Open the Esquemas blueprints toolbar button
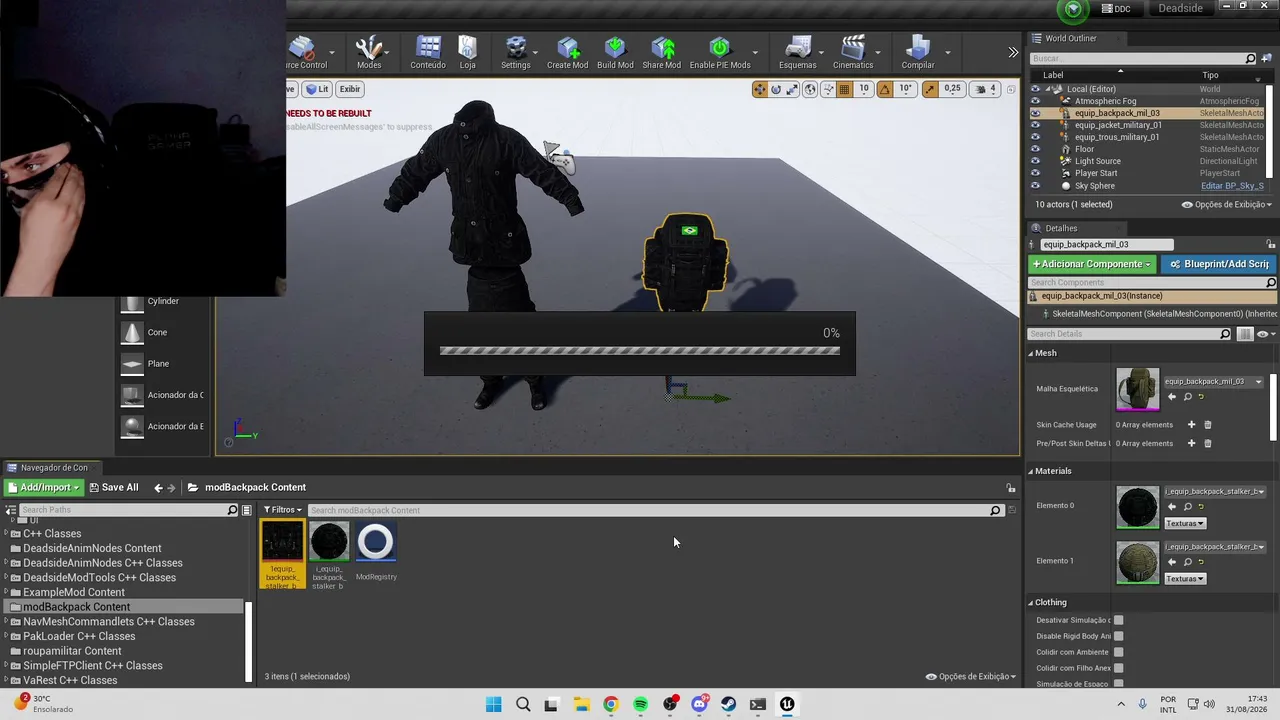The image size is (1280, 720). pos(797,52)
